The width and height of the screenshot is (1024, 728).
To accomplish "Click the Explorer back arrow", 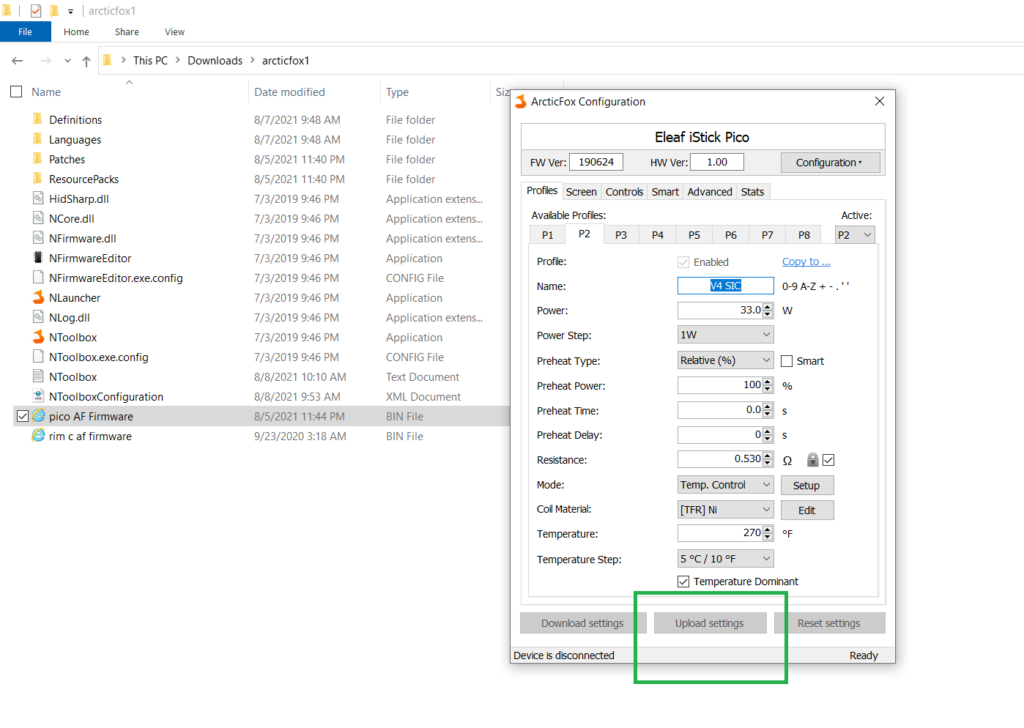I will tap(18, 61).
